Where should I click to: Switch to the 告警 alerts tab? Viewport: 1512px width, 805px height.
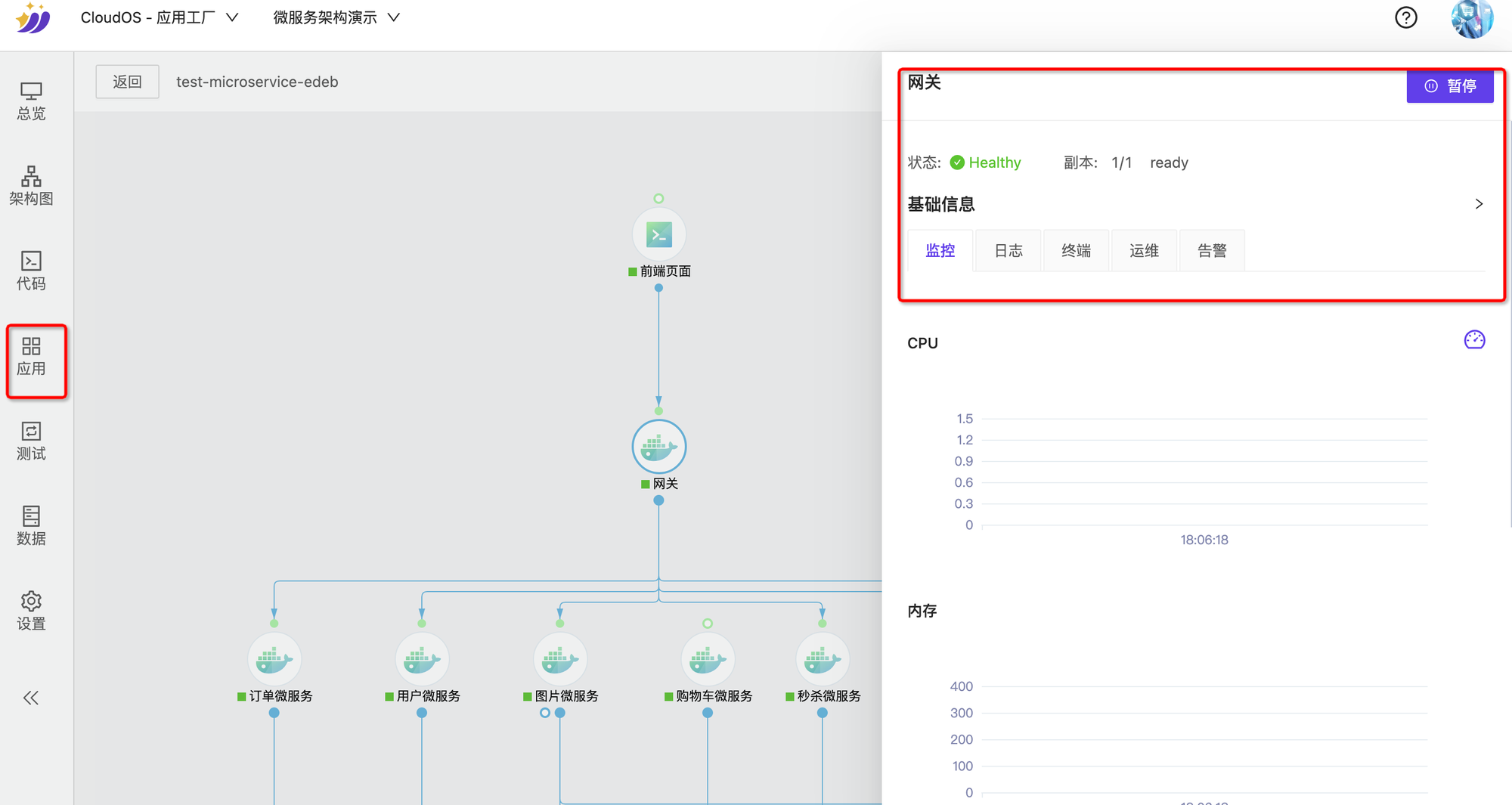click(x=1211, y=250)
